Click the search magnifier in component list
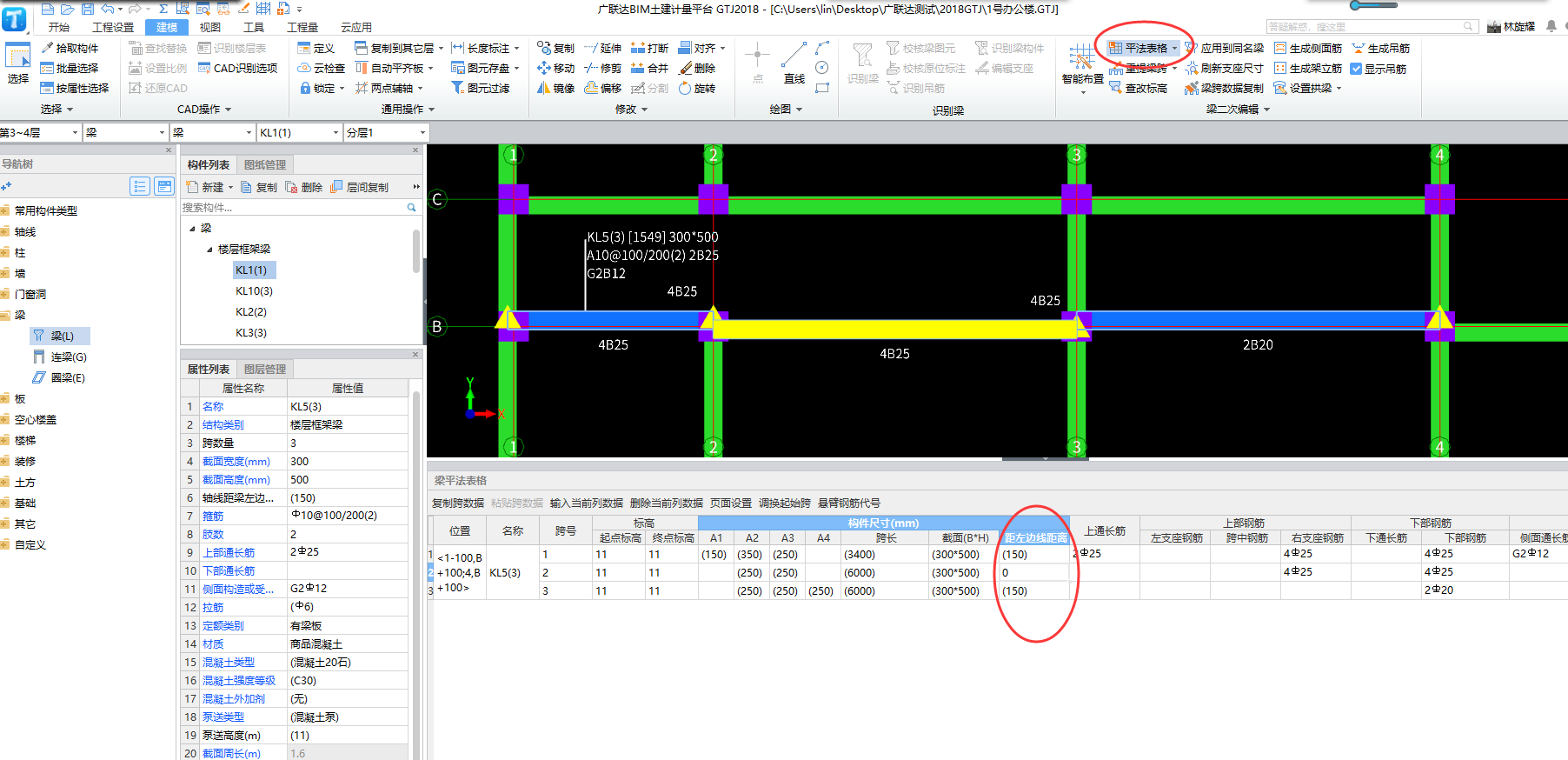The image size is (1568, 760). 412,207
